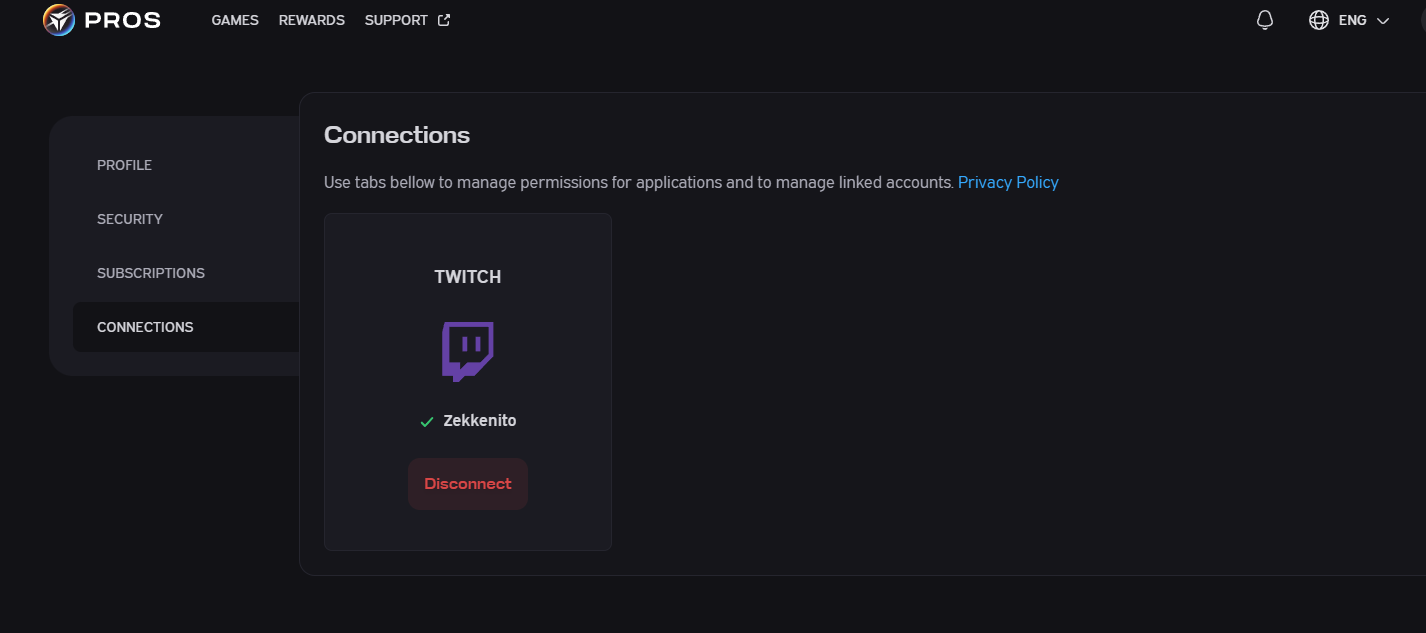Viewport: 1426px width, 633px height.
Task: Visit SUPPORT in a new tab
Action: coord(398,19)
